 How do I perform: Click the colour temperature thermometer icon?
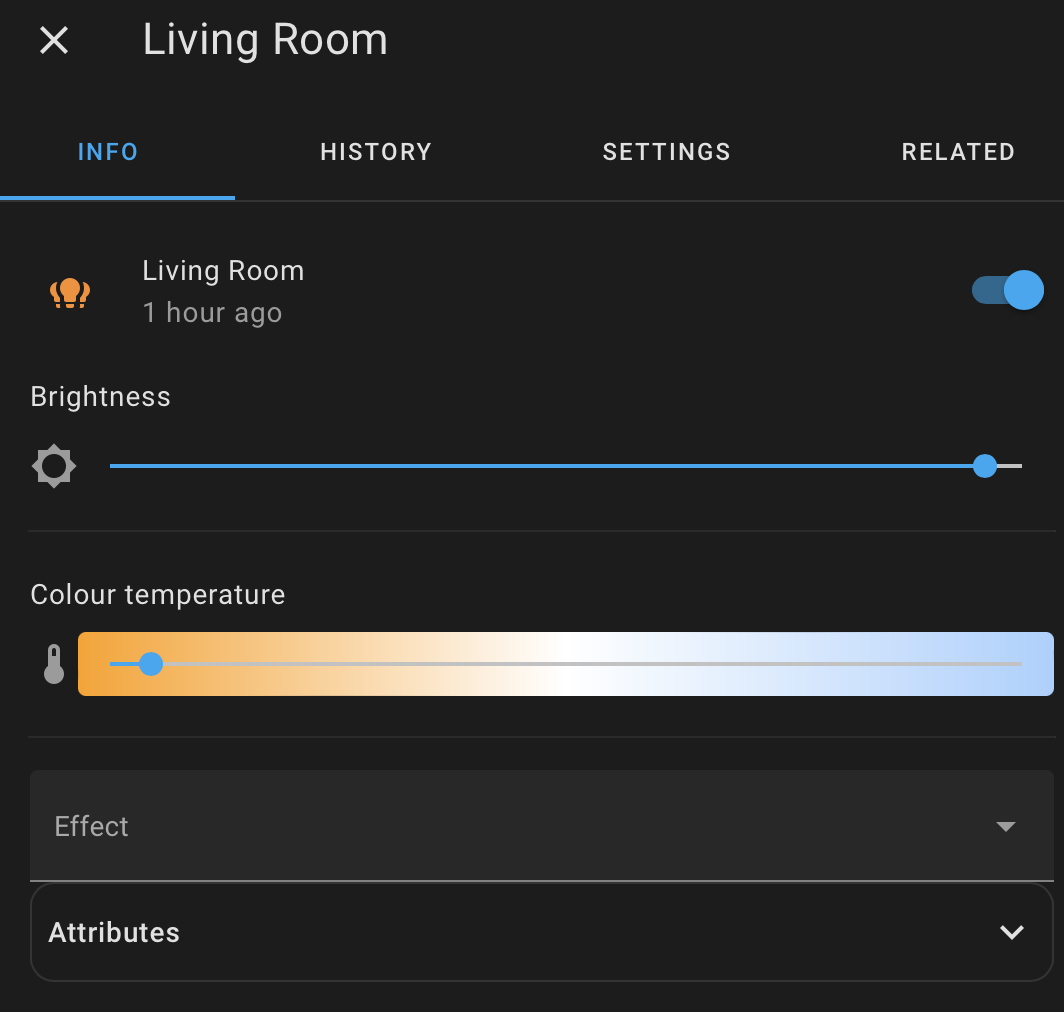[x=53, y=663]
